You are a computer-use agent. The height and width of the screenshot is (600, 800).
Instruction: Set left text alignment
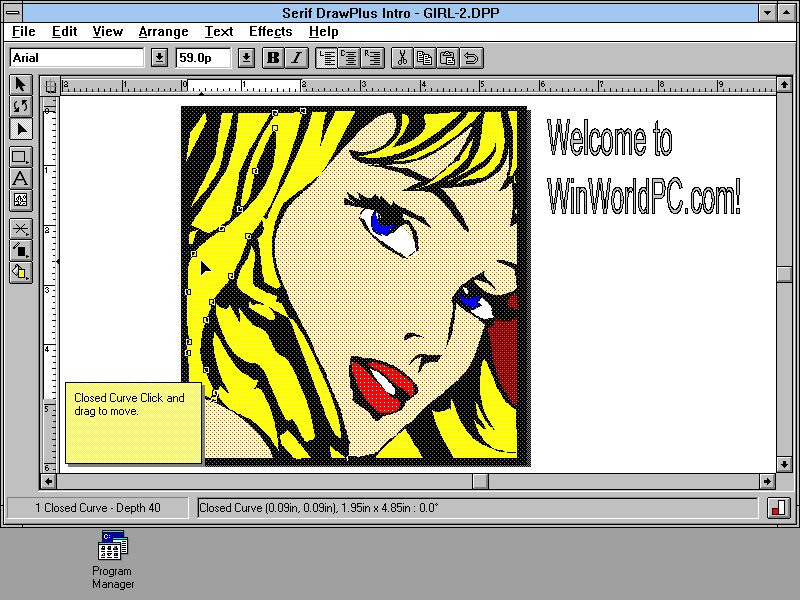click(327, 58)
